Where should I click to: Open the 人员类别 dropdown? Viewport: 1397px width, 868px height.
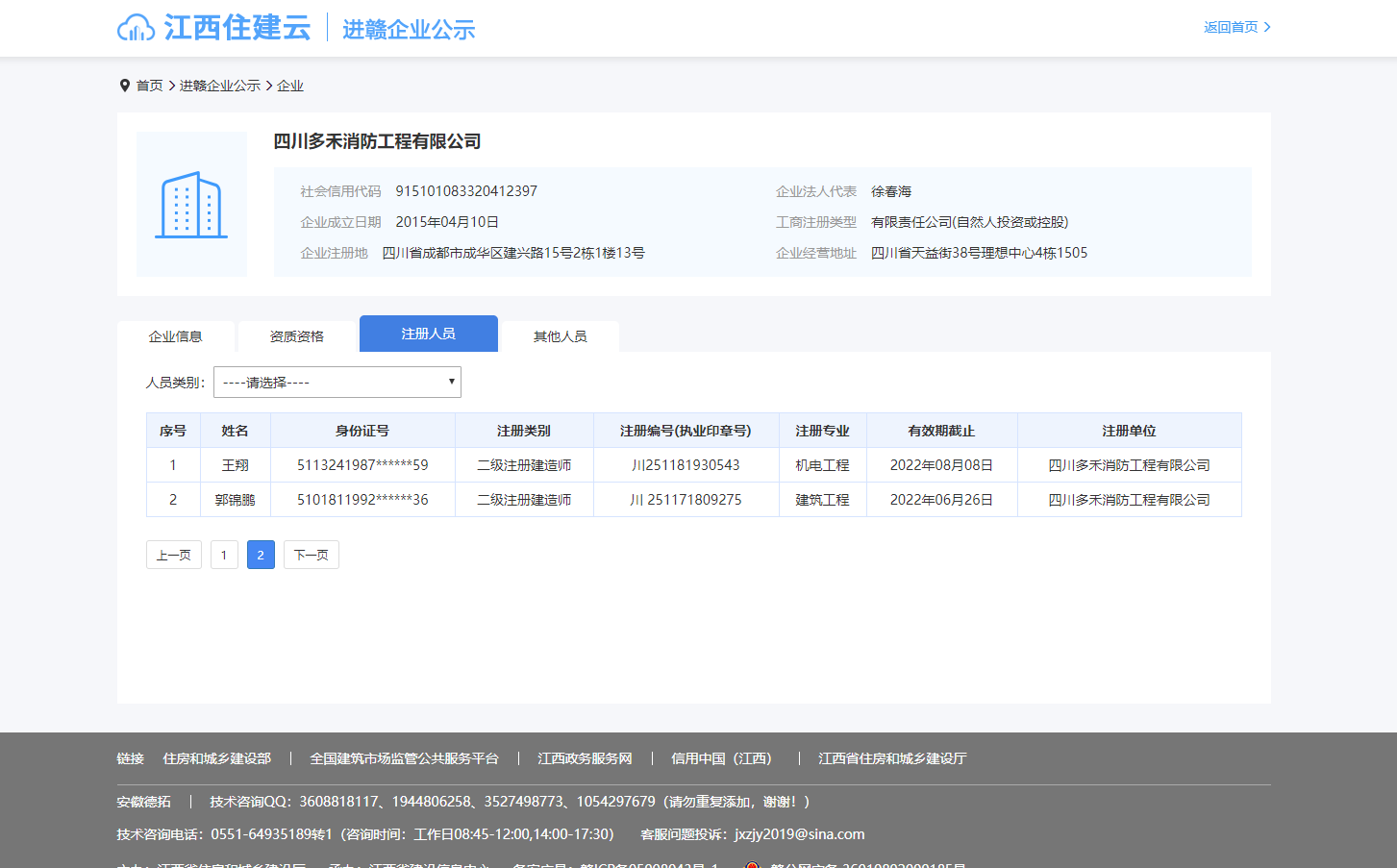click(337, 383)
